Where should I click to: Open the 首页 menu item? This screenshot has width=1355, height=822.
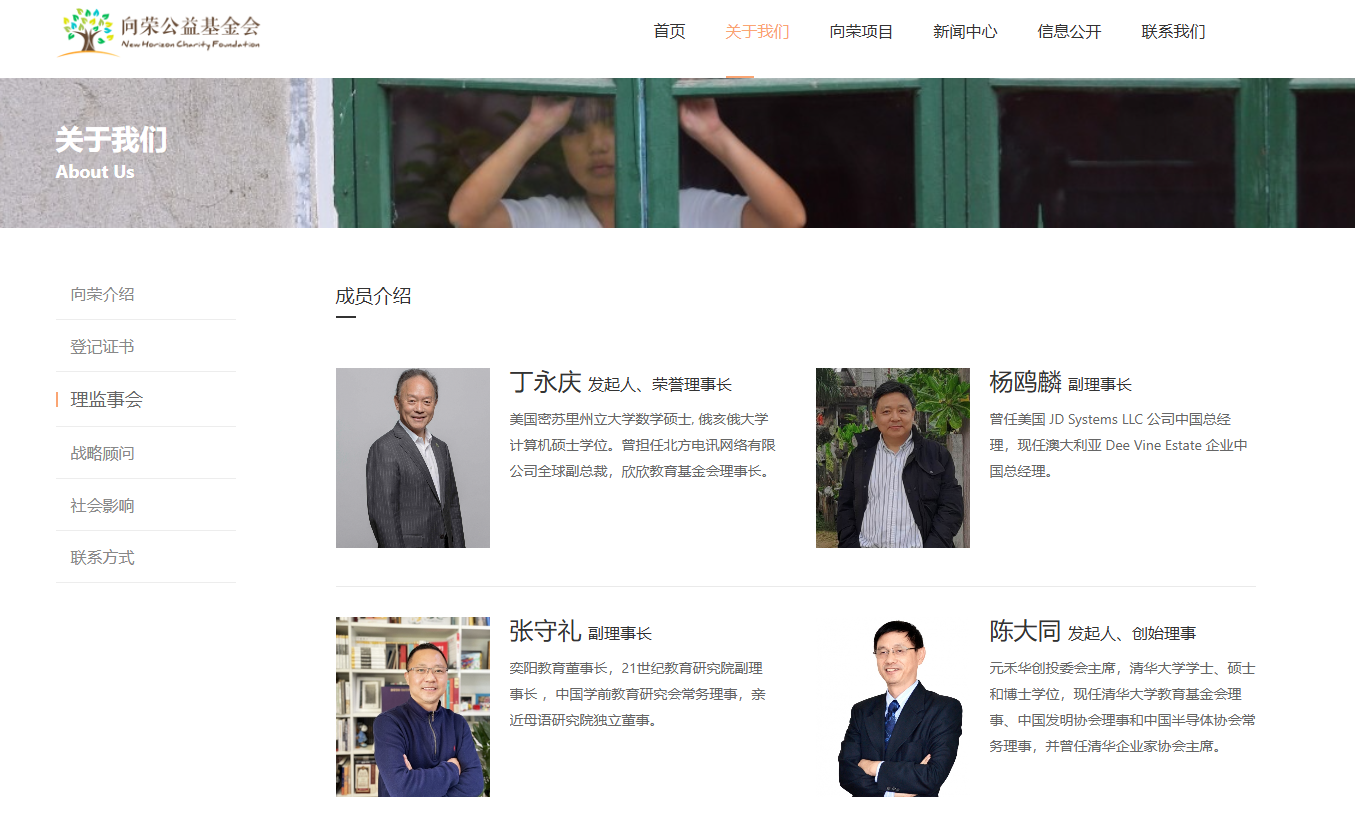(669, 31)
